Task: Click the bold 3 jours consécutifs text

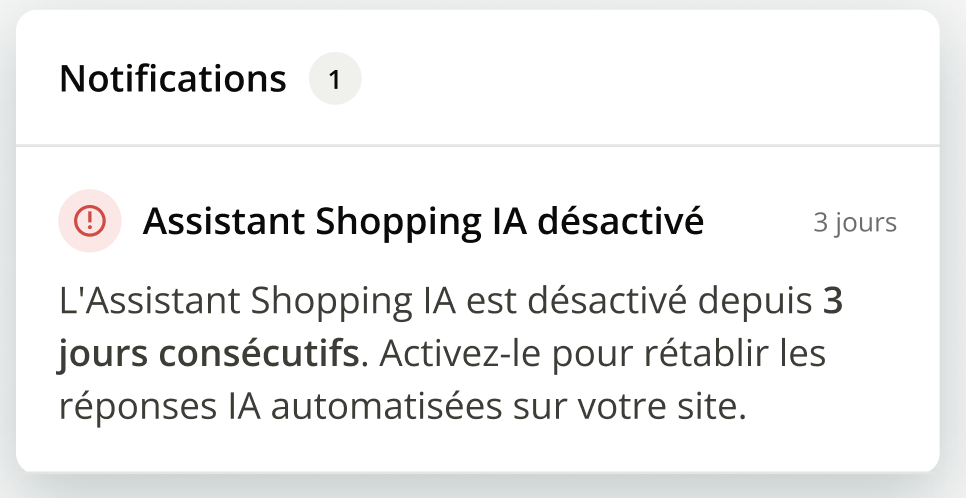Action: tap(208, 355)
